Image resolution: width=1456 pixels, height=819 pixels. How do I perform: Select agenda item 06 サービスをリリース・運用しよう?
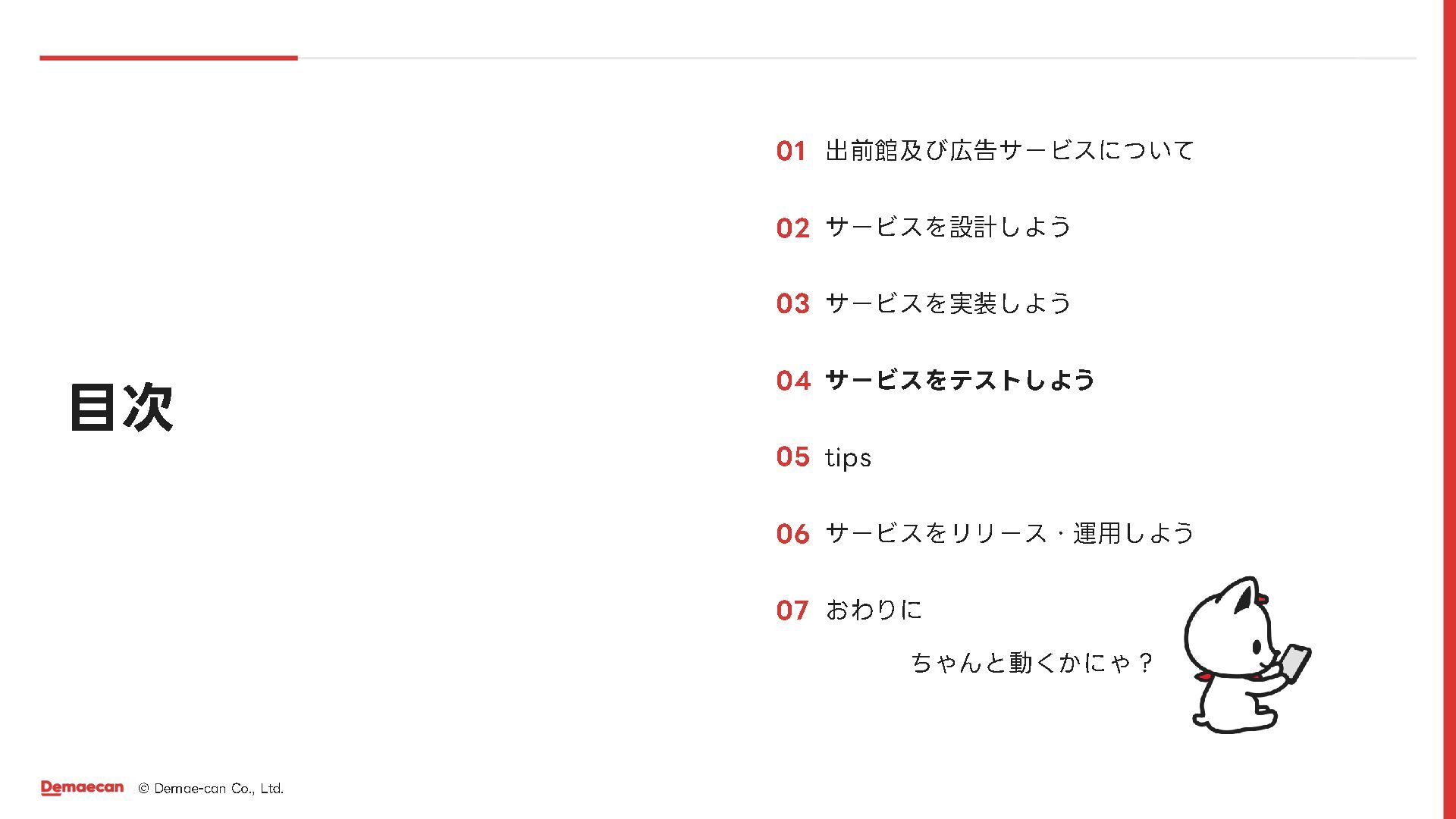tap(985, 533)
